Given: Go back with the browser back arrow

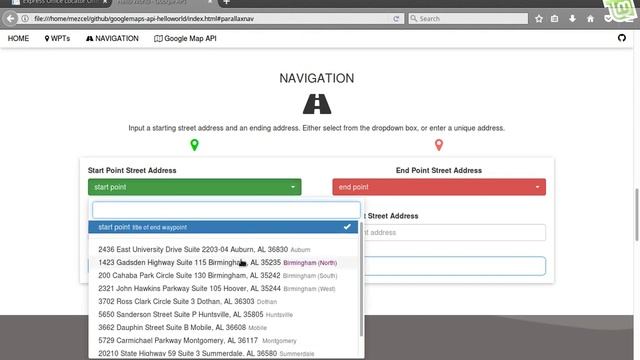Looking at the screenshot, I should 10,18.
